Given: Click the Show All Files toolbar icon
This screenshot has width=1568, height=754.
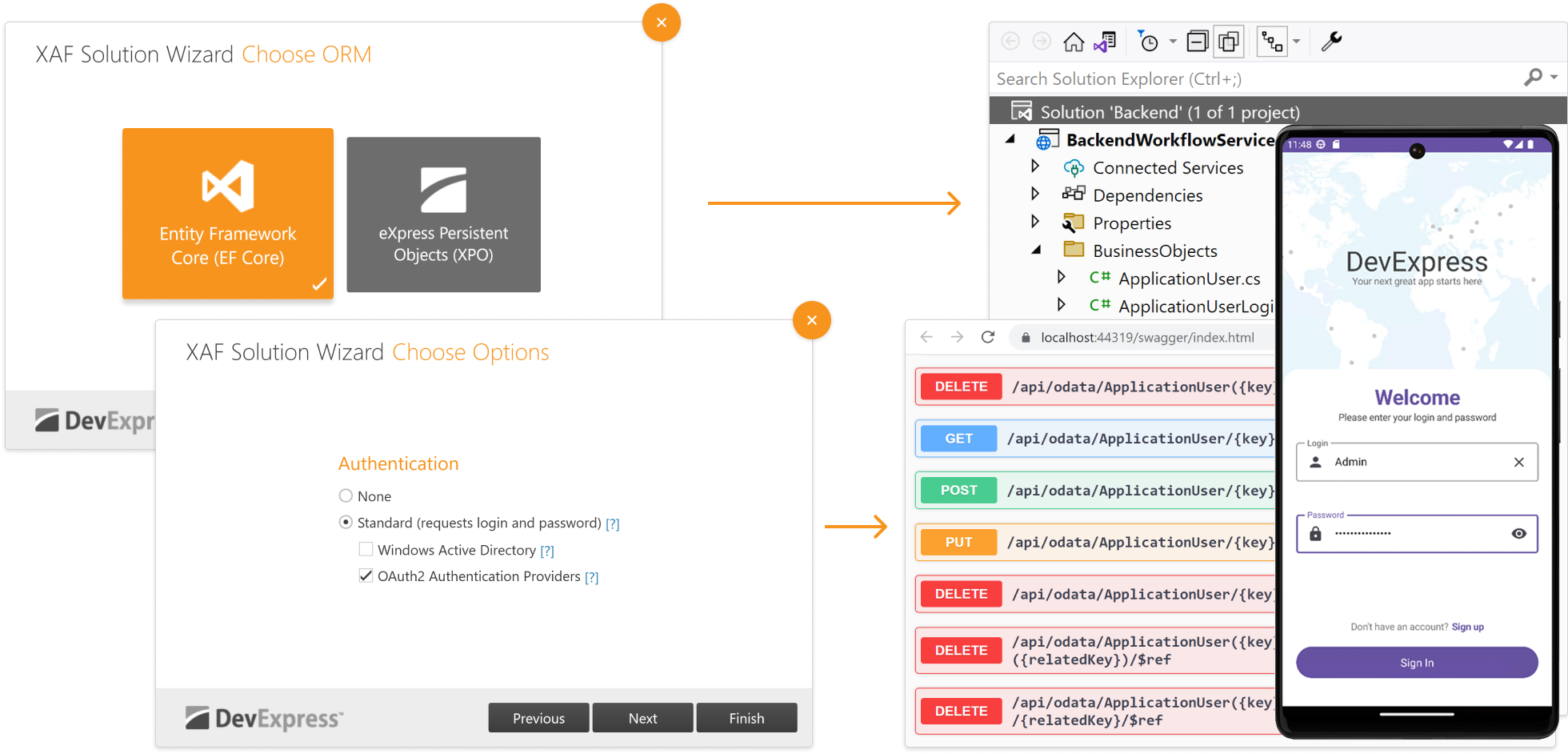Looking at the screenshot, I should 1228,42.
